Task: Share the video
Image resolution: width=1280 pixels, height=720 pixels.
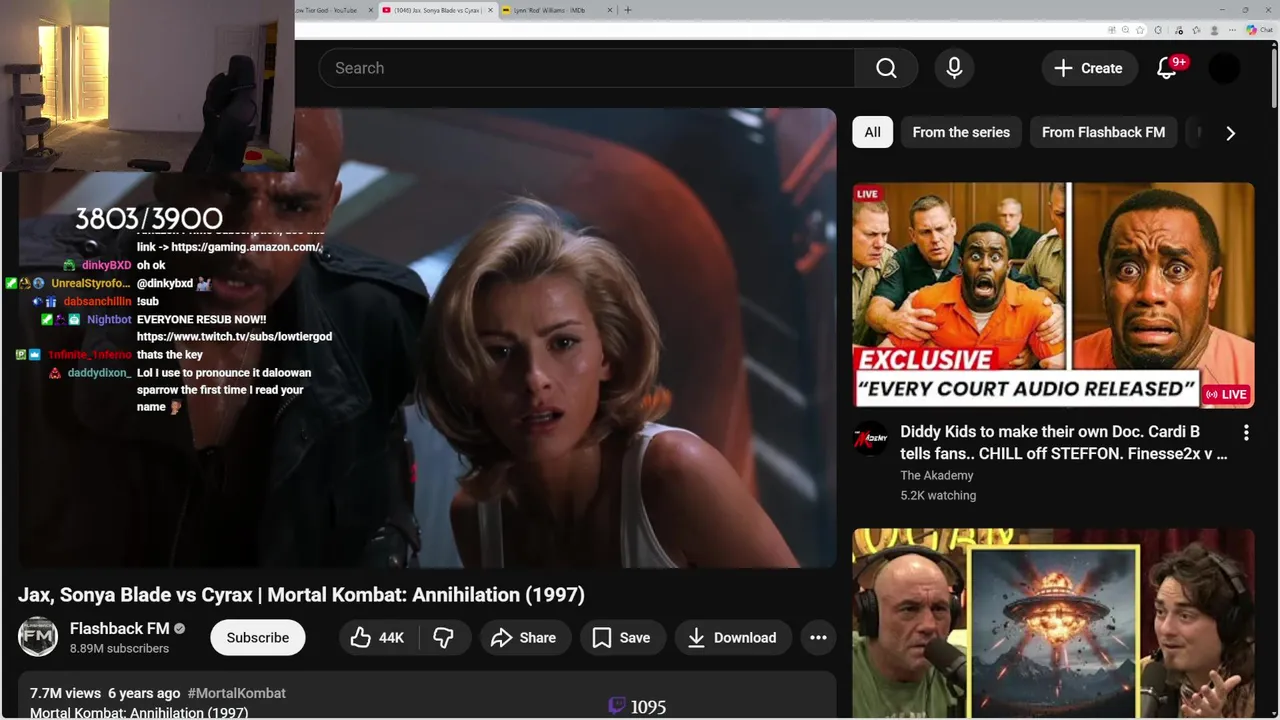Action: pos(525,637)
